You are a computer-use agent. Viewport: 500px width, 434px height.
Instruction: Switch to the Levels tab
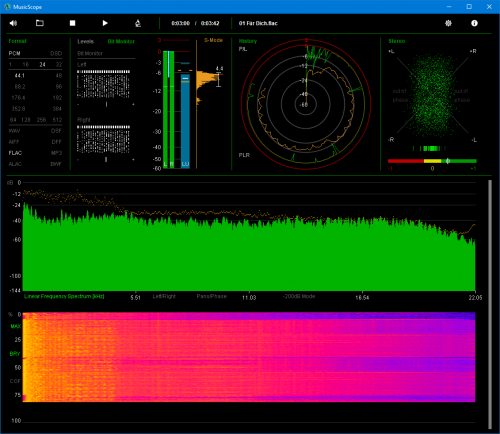pyautogui.click(x=85, y=41)
